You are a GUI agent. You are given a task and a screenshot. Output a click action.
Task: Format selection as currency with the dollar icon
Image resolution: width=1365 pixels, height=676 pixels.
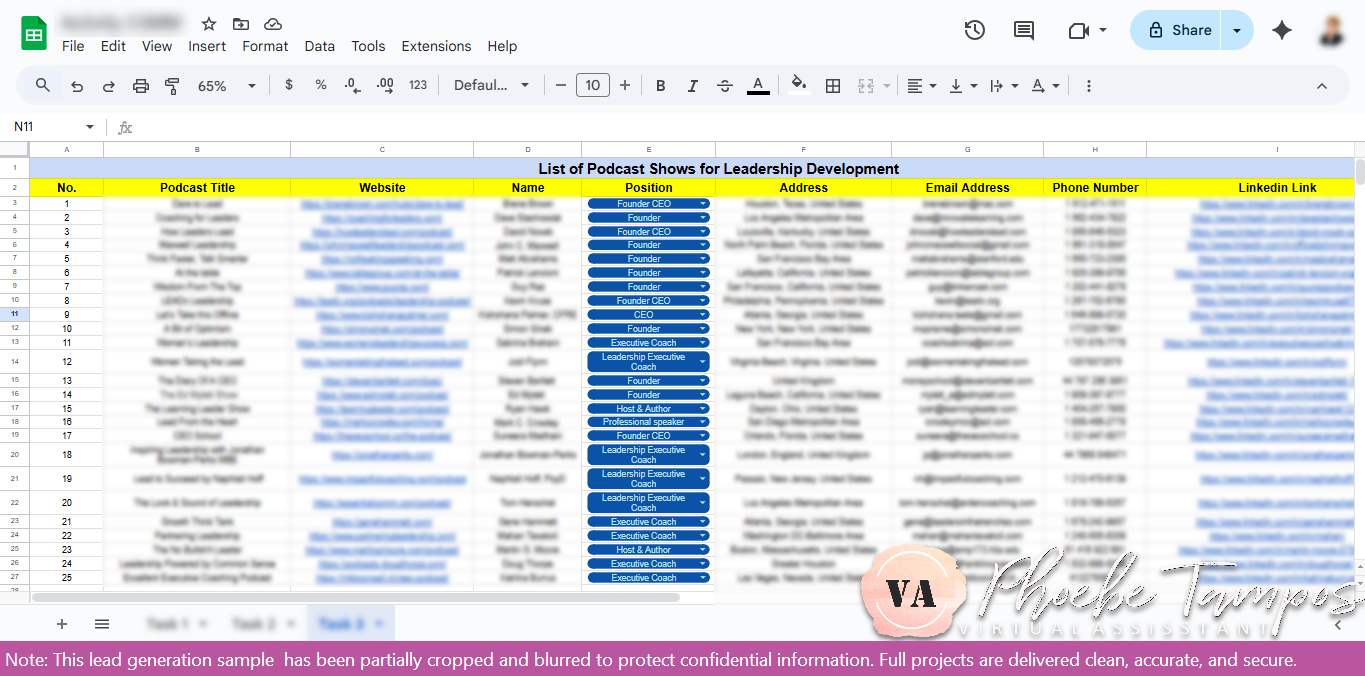pyautogui.click(x=288, y=85)
